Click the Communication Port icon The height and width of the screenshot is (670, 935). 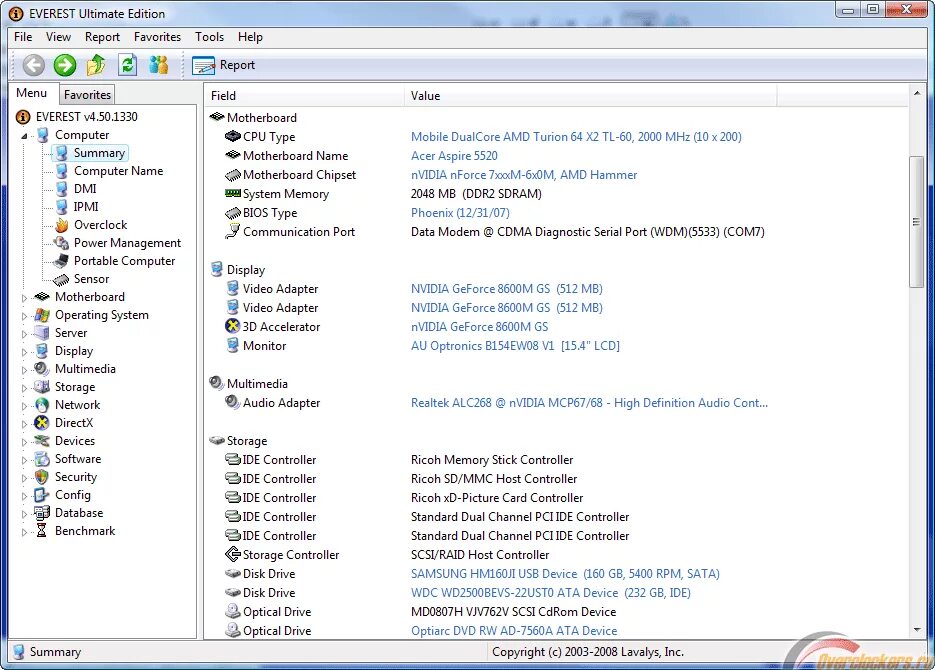point(233,231)
